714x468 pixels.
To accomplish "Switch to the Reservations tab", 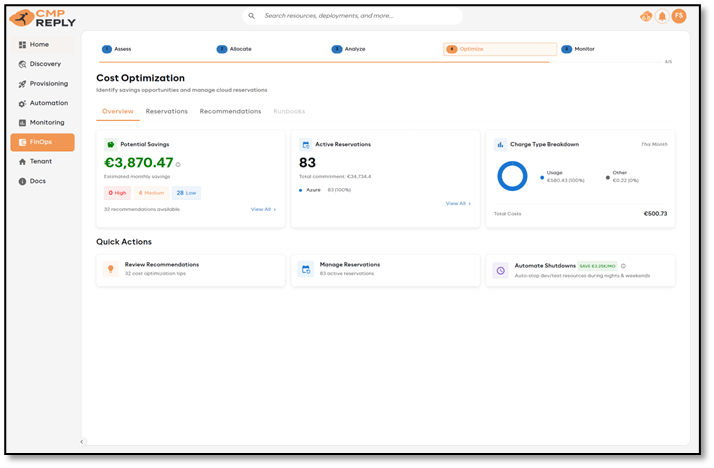I will (x=166, y=111).
